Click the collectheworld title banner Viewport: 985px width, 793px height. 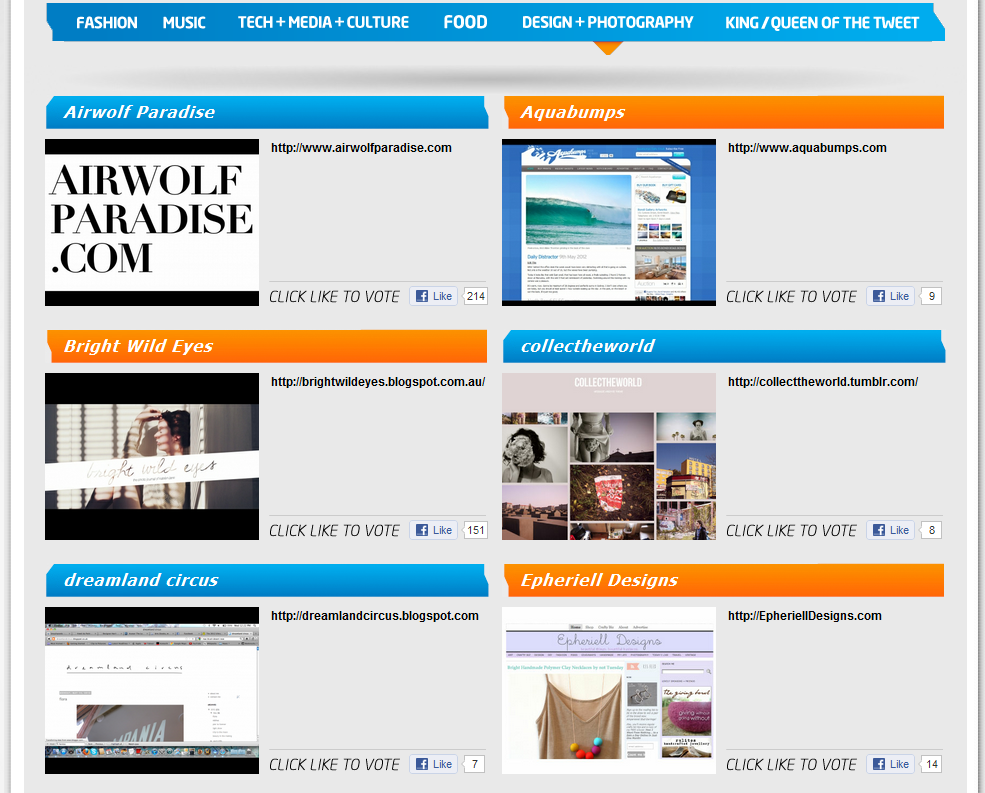pyautogui.click(x=724, y=346)
